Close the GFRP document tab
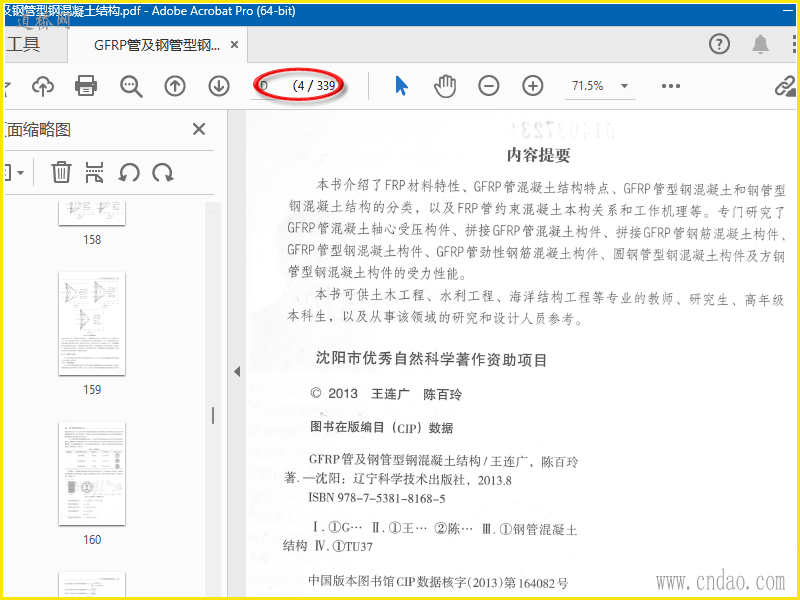800x600 pixels. coord(234,45)
